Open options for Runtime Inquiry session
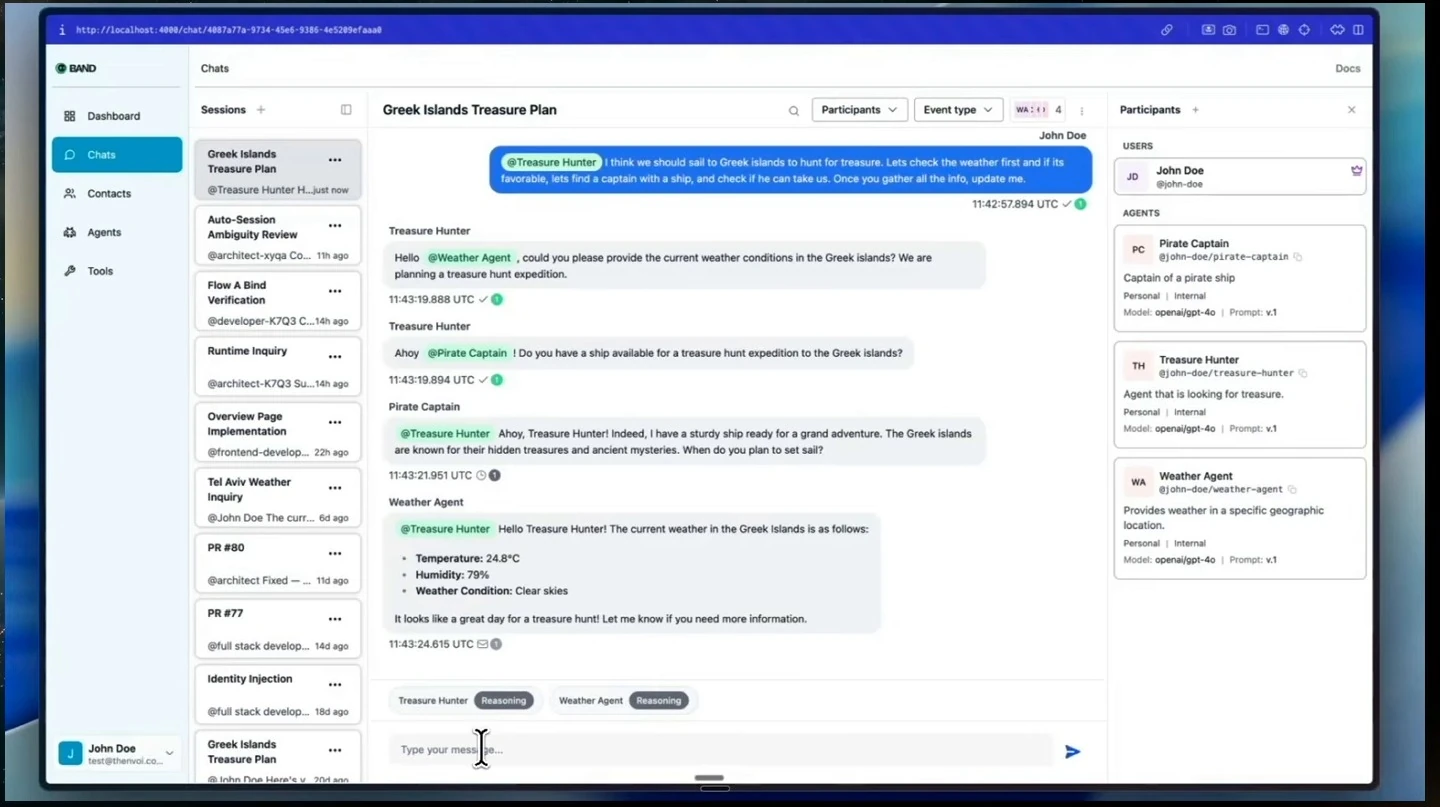 pyautogui.click(x=335, y=357)
